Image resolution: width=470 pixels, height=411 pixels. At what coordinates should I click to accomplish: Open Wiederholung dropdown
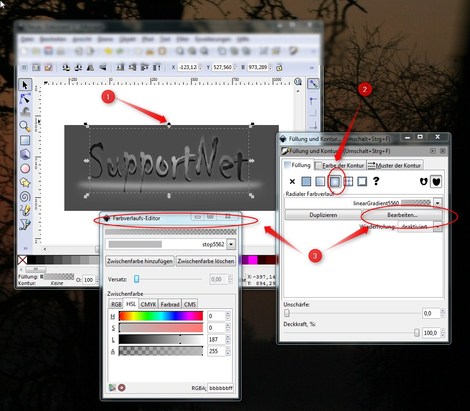pyautogui.click(x=438, y=227)
